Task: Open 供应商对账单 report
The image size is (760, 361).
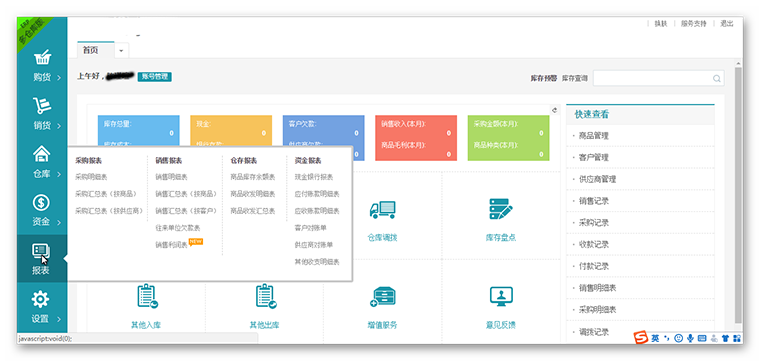Action: tap(314, 245)
